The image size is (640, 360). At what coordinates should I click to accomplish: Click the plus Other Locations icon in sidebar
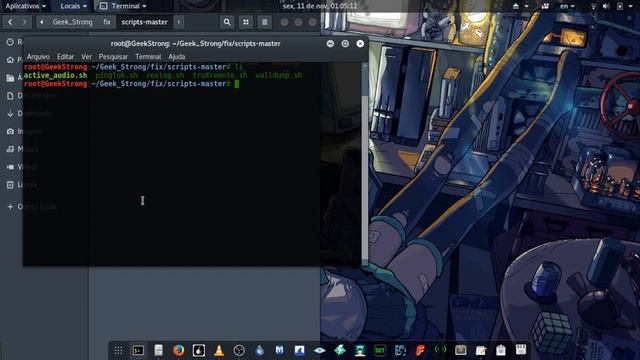click(10, 207)
